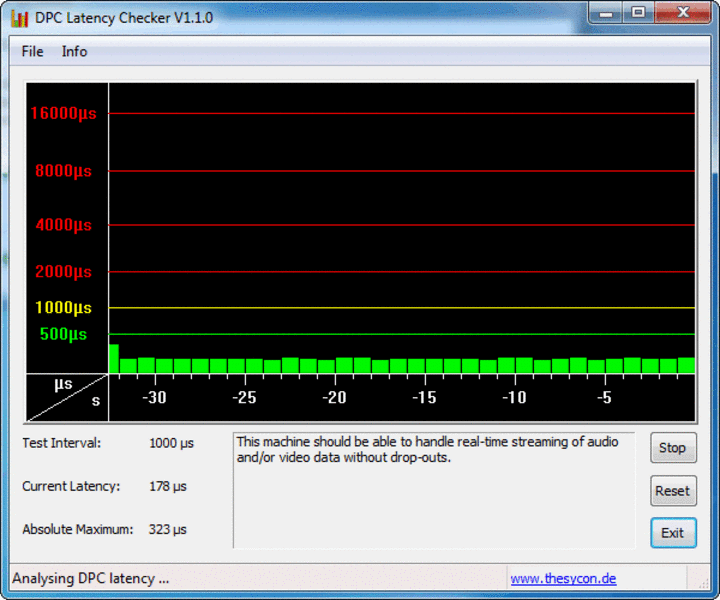
Task: Minimize the DPC Latency Checker window
Action: pyautogui.click(x=606, y=13)
